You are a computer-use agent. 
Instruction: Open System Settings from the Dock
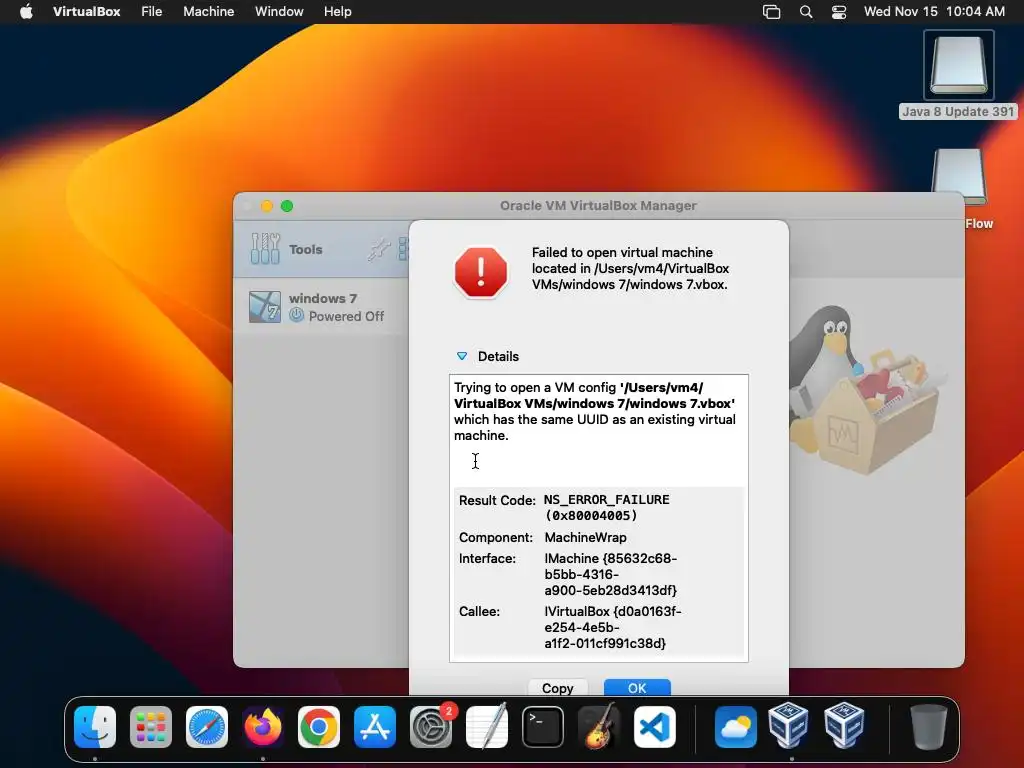(431, 727)
